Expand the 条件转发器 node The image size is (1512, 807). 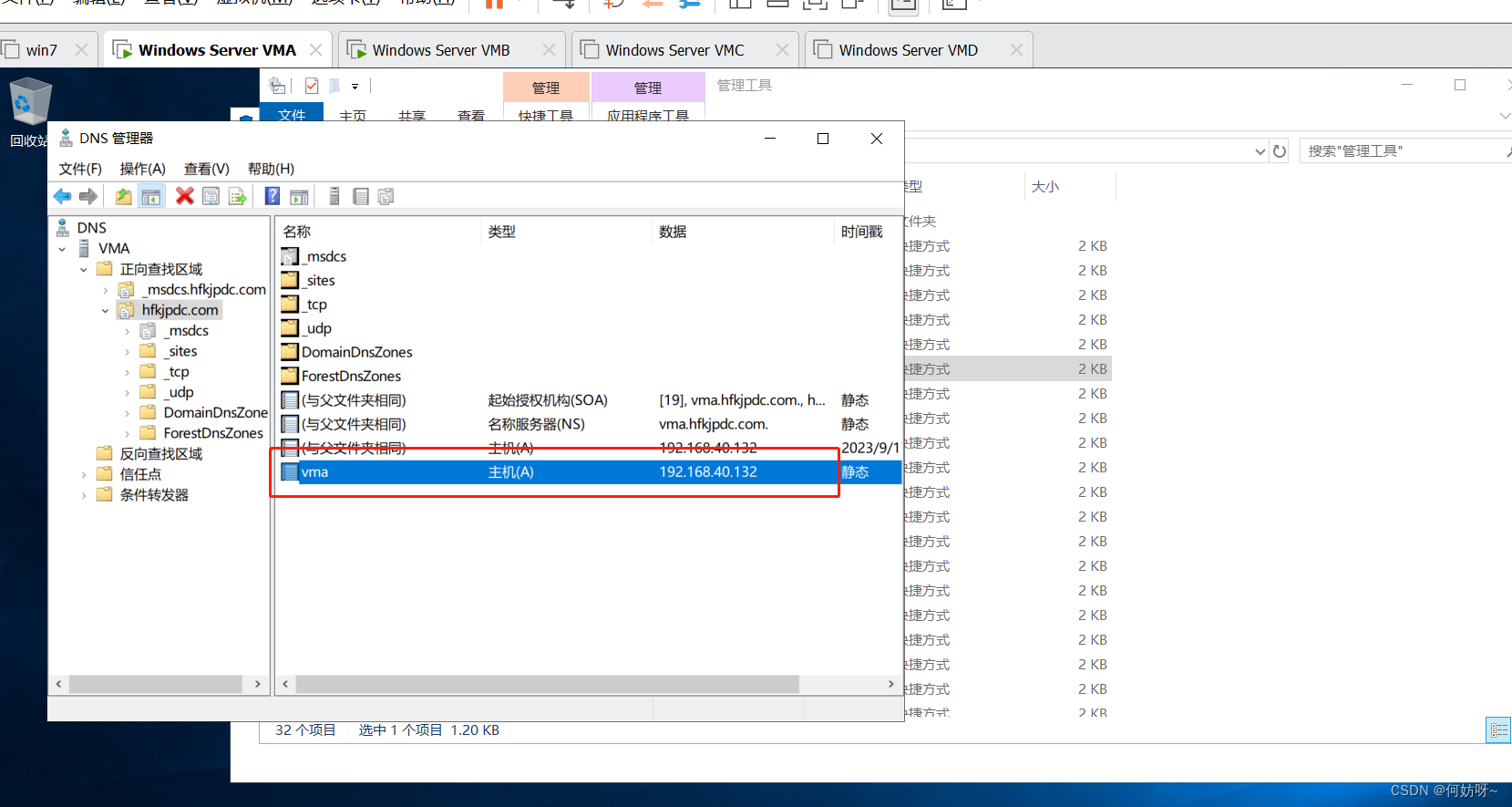click(x=83, y=495)
